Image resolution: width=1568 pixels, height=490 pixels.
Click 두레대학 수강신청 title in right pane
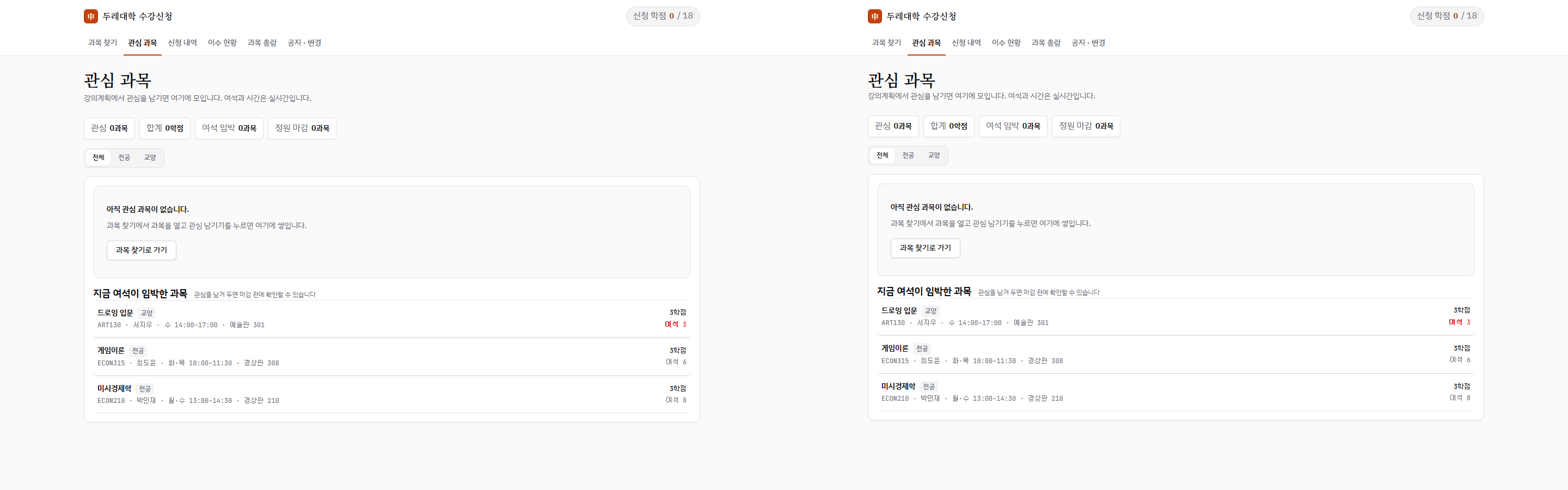[922, 16]
